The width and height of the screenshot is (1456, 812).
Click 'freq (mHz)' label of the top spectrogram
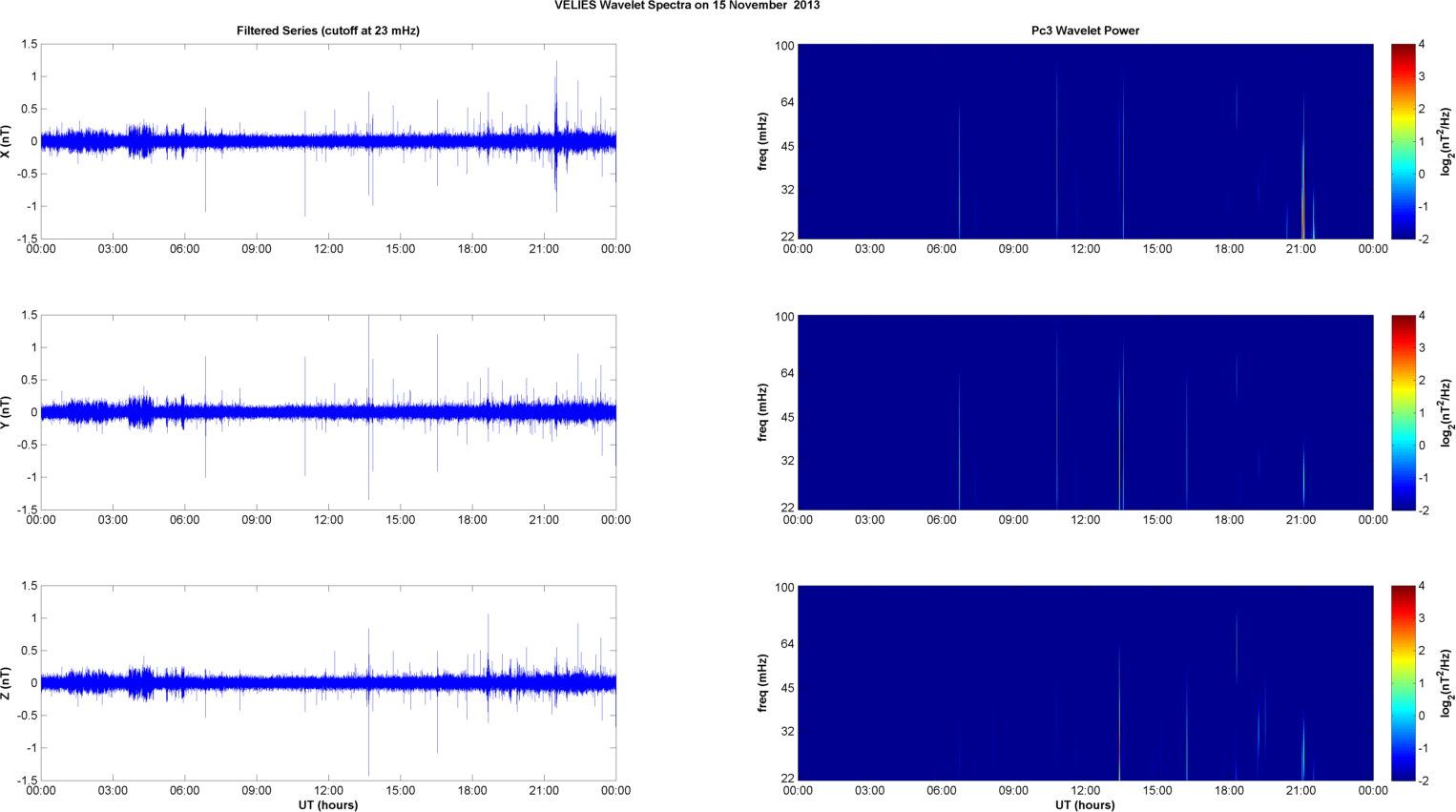click(x=763, y=141)
